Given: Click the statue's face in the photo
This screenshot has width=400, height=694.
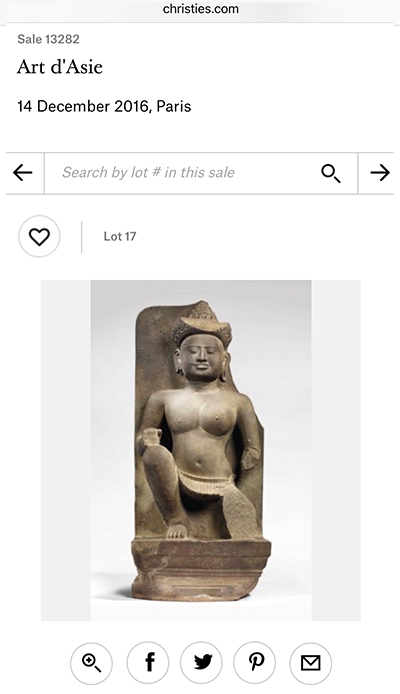Looking at the screenshot, I should [x=201, y=356].
